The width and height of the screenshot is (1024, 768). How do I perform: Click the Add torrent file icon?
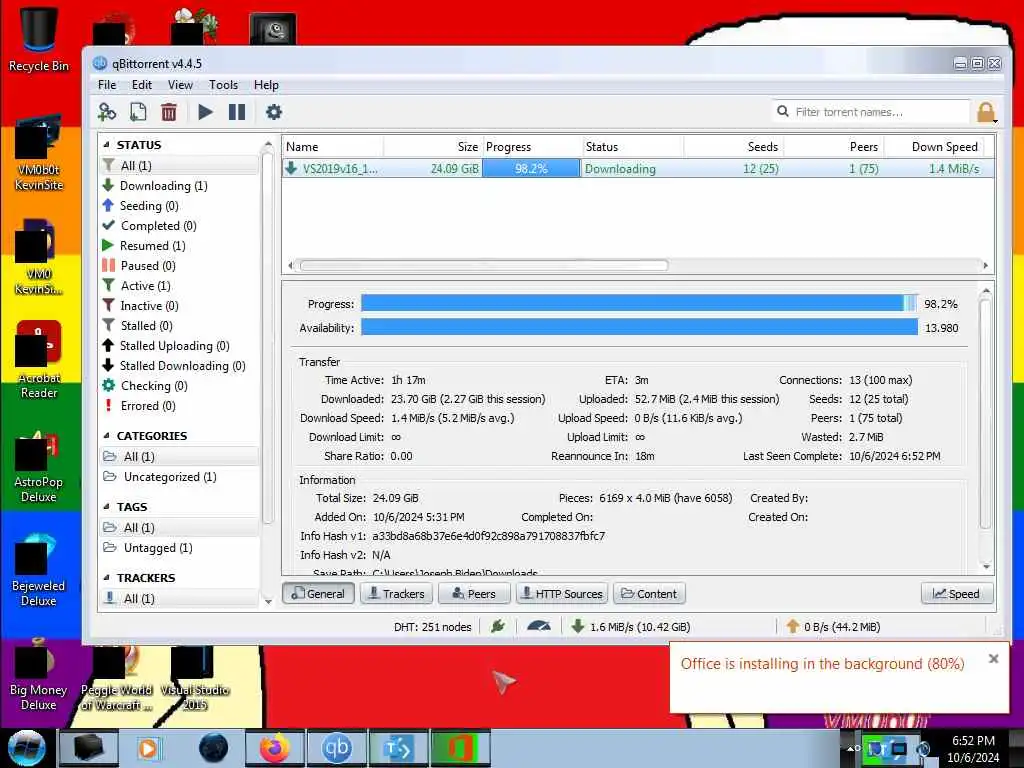[138, 112]
